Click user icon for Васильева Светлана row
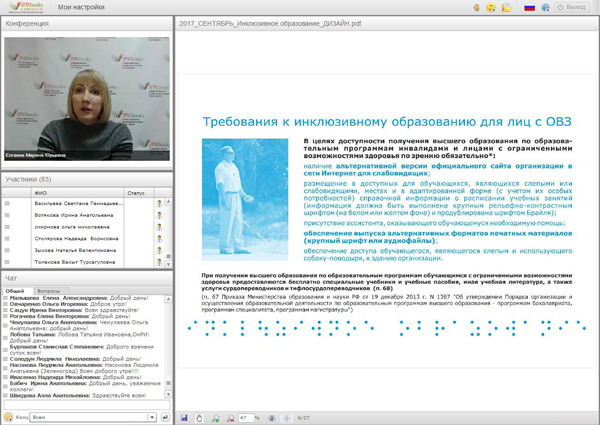The image size is (600, 425). coord(159,204)
